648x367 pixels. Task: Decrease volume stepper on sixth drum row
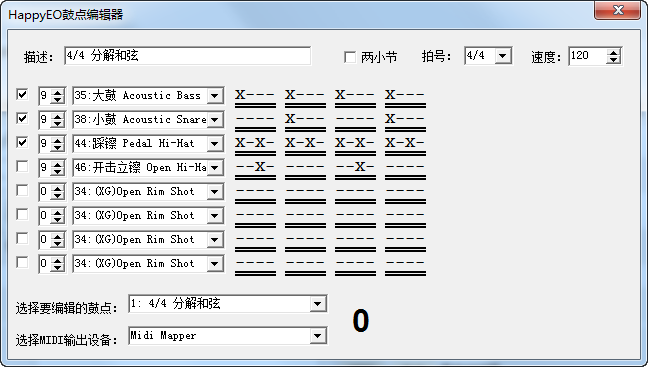coord(57,220)
